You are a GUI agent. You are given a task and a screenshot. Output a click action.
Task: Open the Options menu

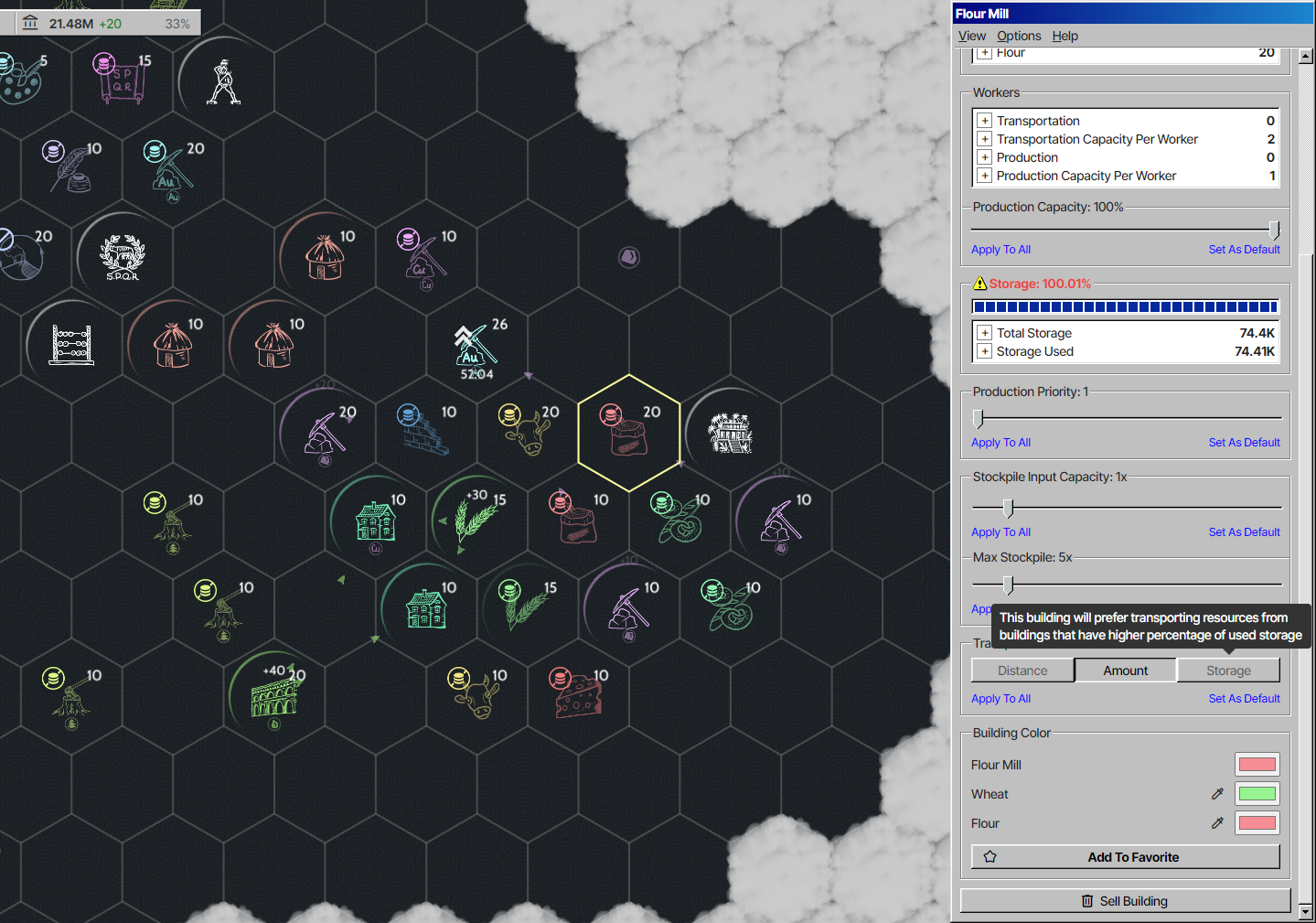(1019, 36)
